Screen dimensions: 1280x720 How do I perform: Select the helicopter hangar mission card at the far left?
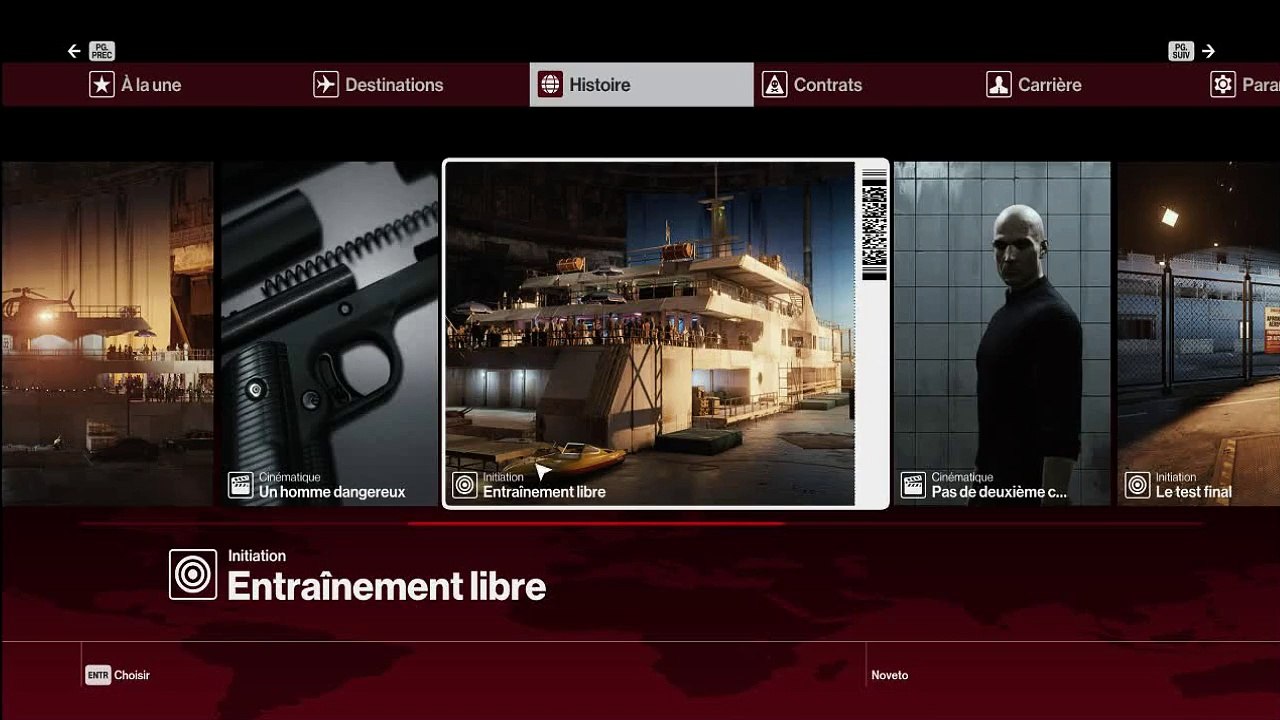pyautogui.click(x=107, y=333)
